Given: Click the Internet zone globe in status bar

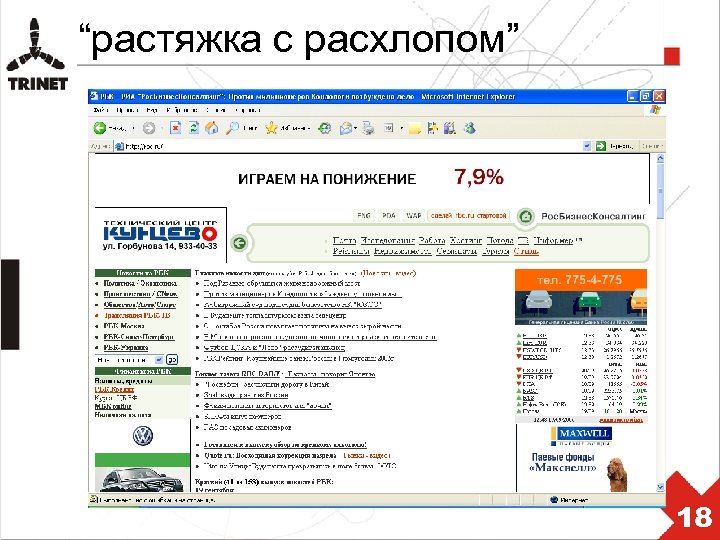Looking at the screenshot, I should [x=554, y=500].
